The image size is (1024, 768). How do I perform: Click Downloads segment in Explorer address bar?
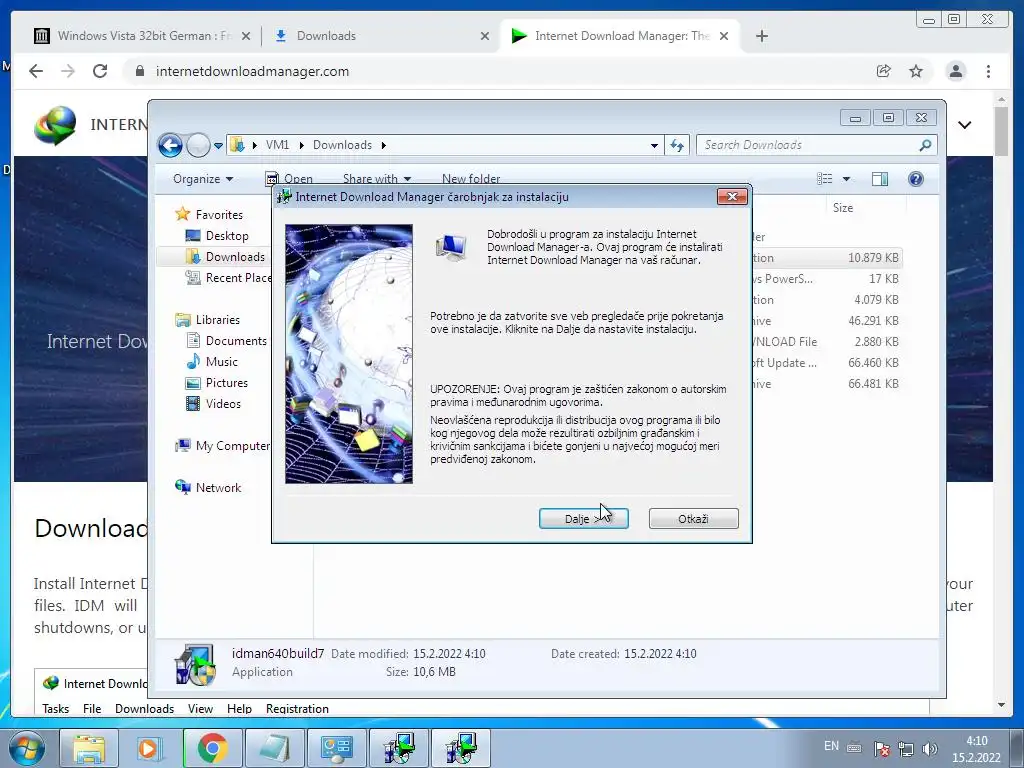(342, 145)
